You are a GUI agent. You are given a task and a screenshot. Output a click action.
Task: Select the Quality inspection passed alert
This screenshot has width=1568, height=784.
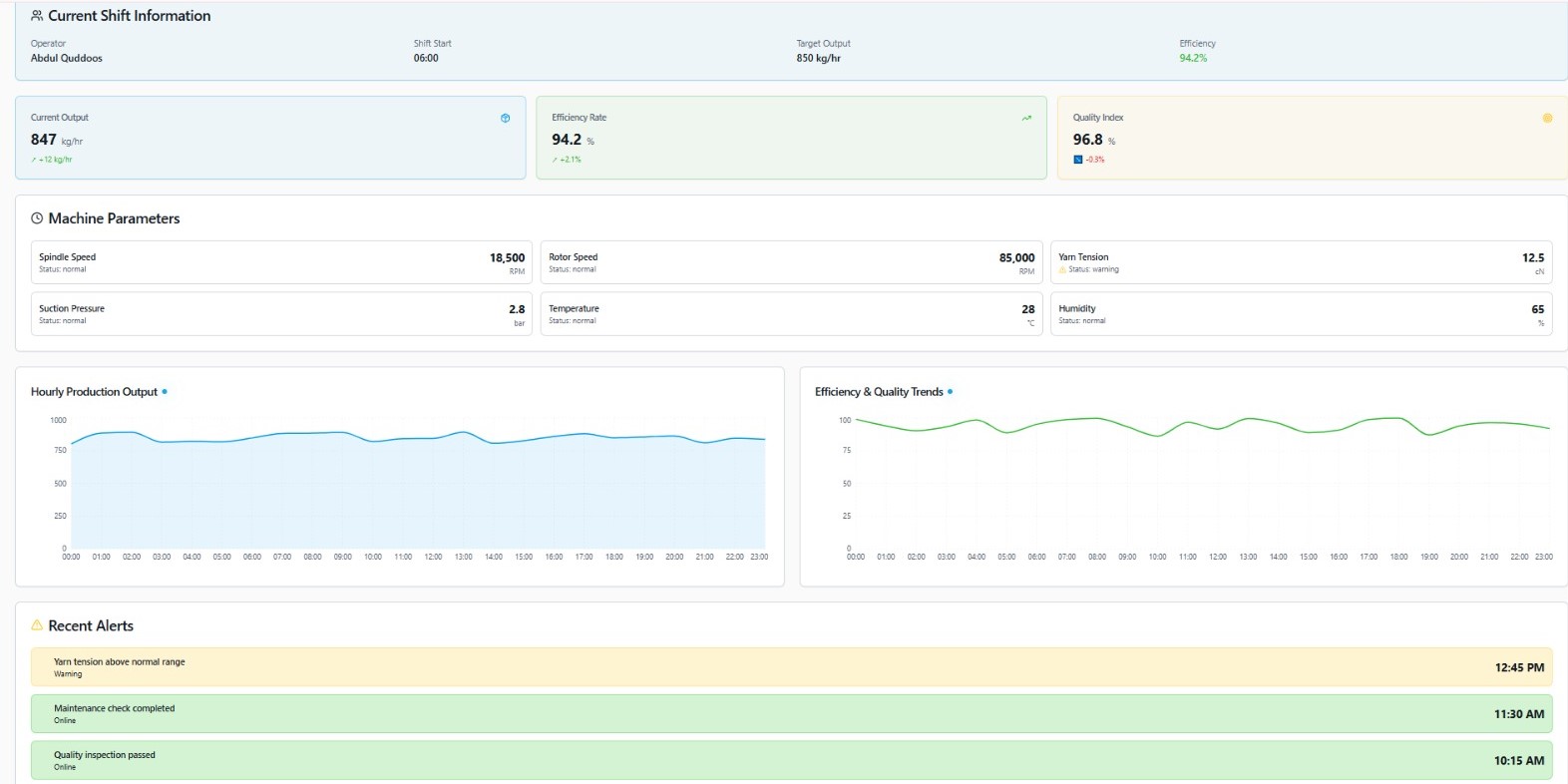pyautogui.click(x=791, y=760)
